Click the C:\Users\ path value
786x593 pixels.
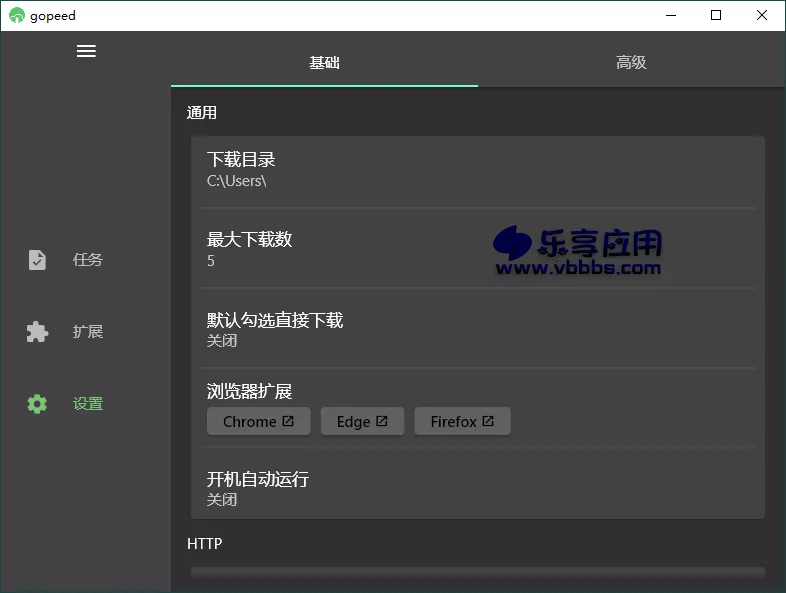tap(237, 180)
